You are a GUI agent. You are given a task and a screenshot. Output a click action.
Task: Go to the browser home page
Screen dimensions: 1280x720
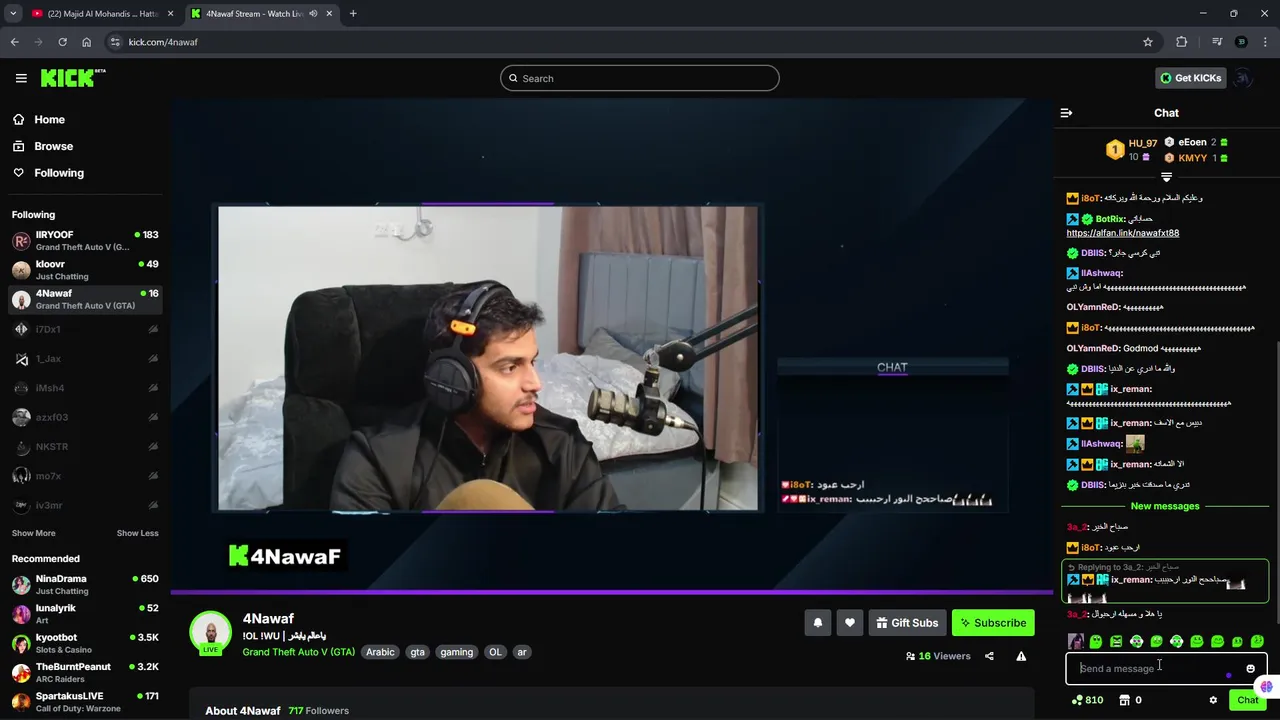[x=86, y=42]
